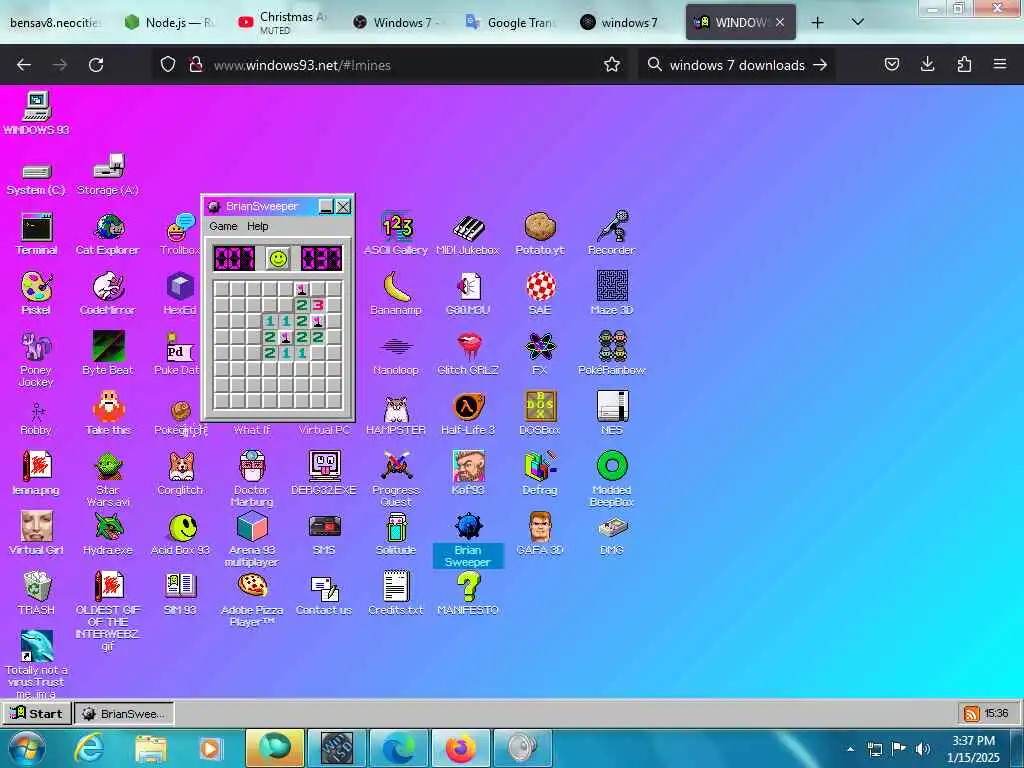The height and width of the screenshot is (768, 1024).
Task: Bookmark this page with the star
Action: coord(612,65)
